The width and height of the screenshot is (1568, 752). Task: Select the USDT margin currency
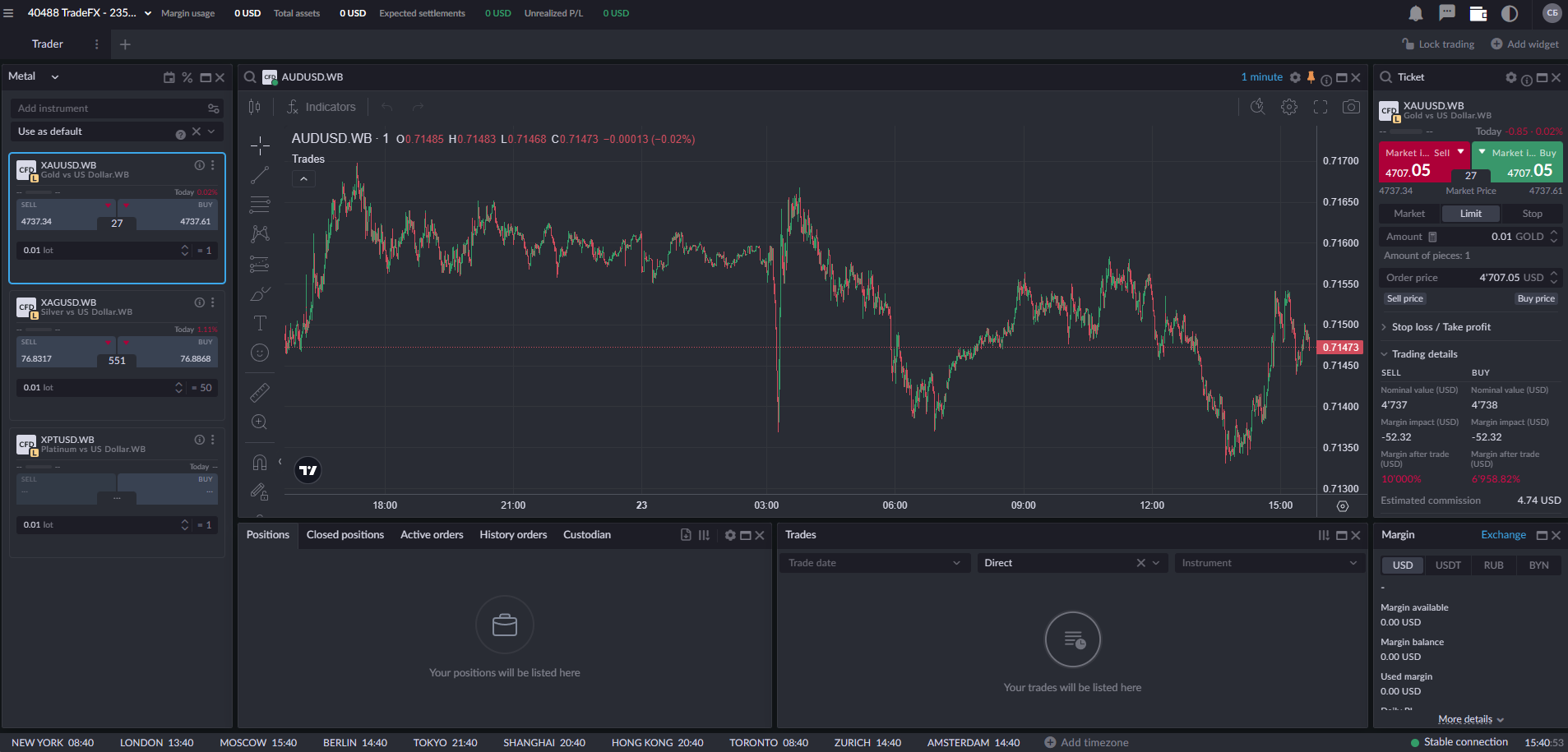1448,565
